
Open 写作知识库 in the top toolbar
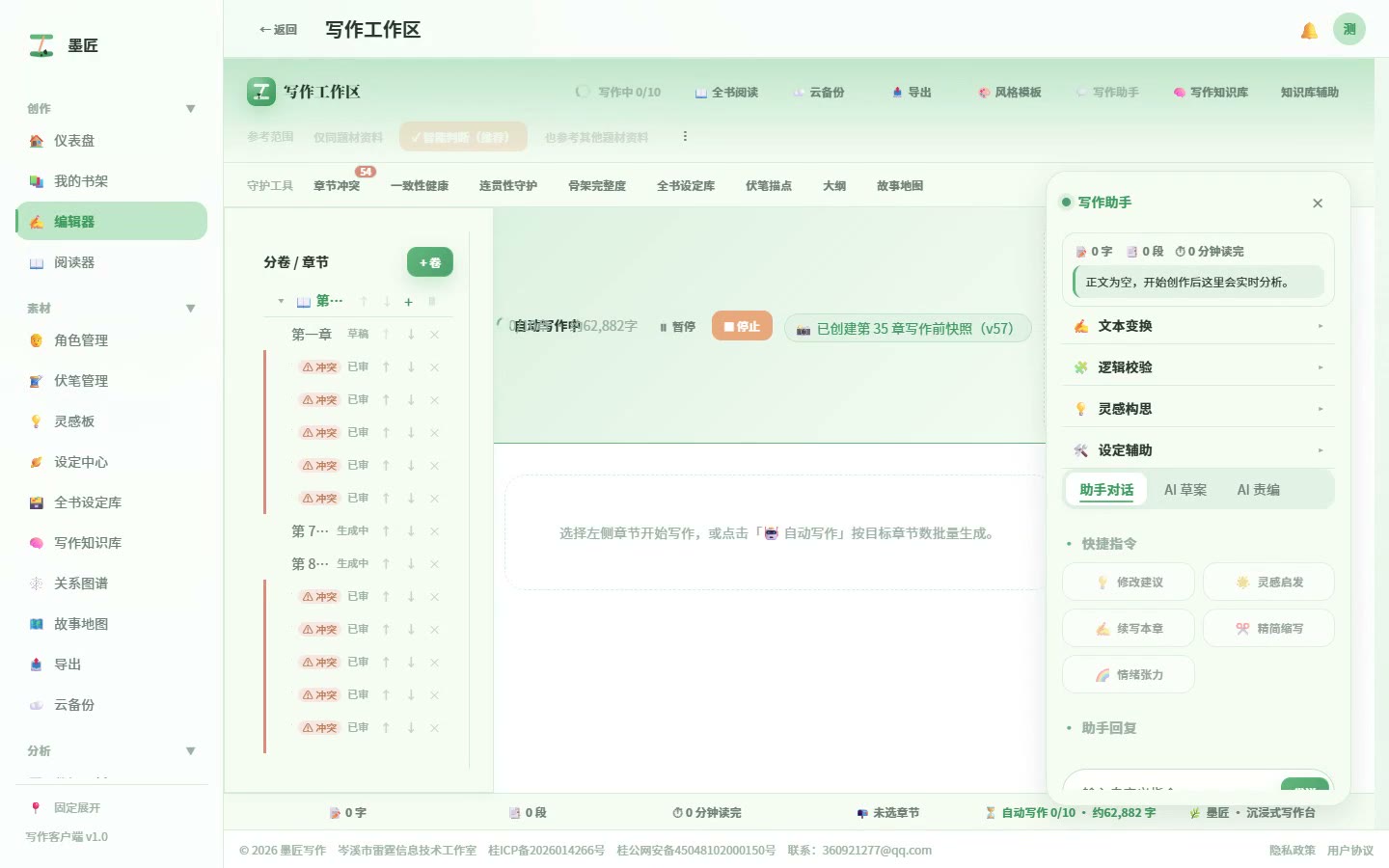point(1211,93)
